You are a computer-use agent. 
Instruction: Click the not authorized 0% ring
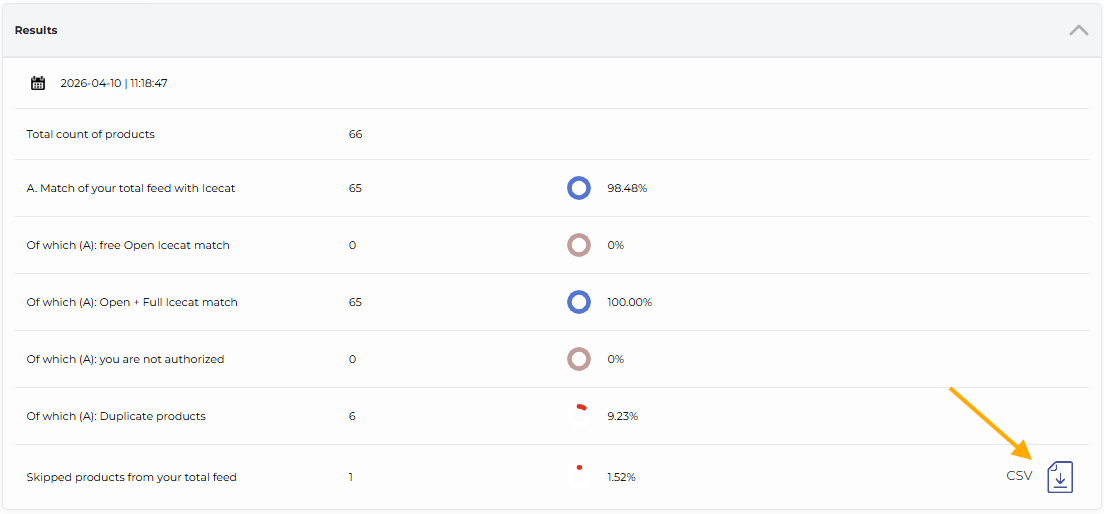pos(579,359)
